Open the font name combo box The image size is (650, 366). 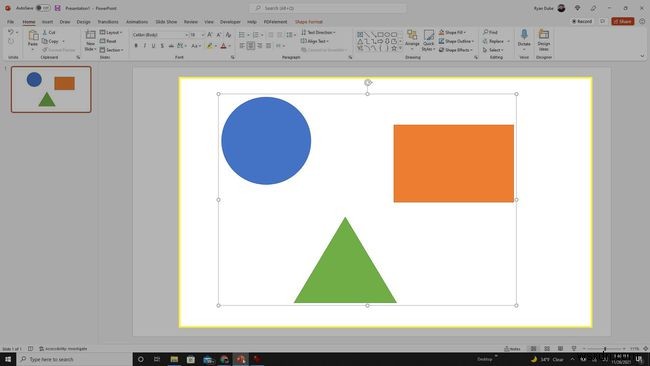pos(160,35)
